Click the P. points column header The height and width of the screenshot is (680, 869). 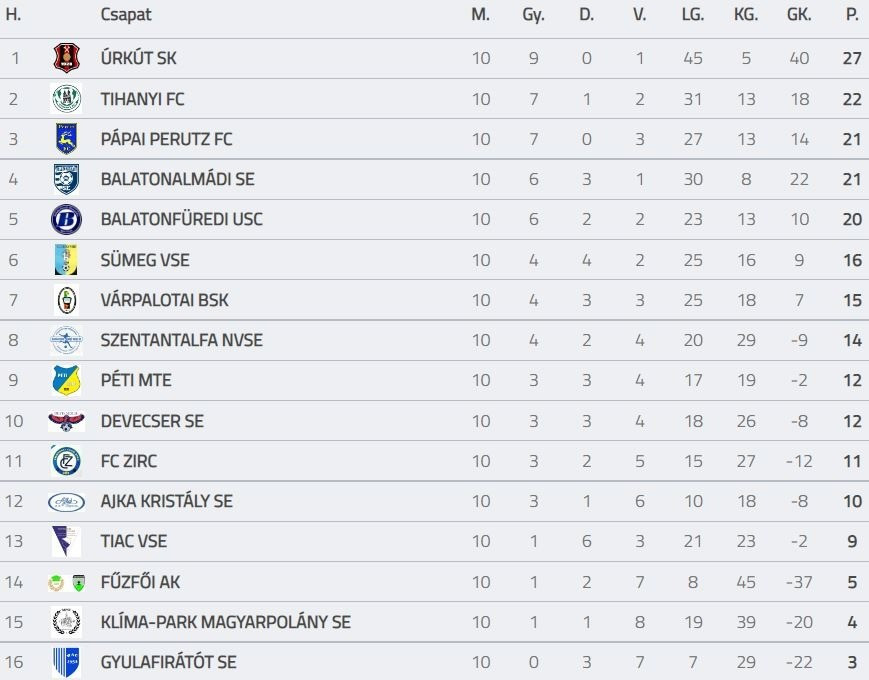click(x=852, y=15)
